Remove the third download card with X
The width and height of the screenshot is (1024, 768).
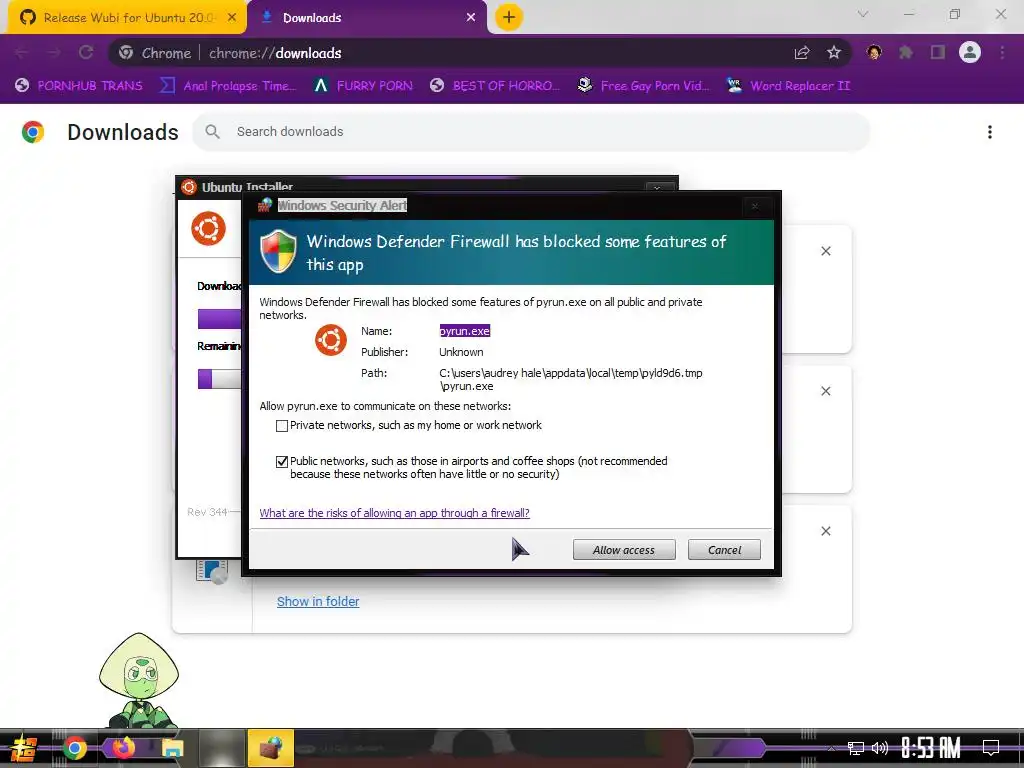[x=826, y=531]
